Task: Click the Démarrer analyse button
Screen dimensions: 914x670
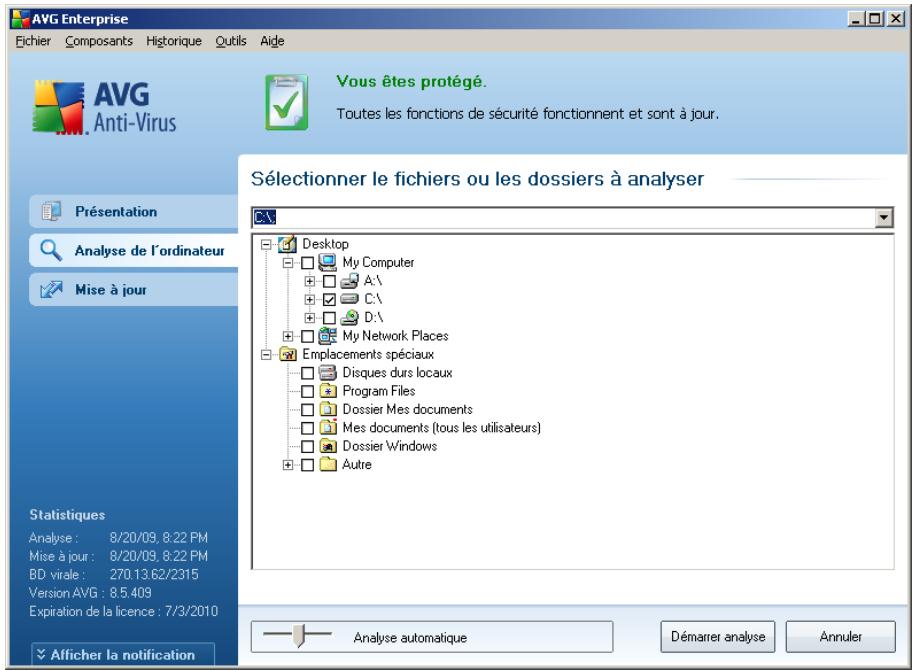Action: tap(718, 637)
